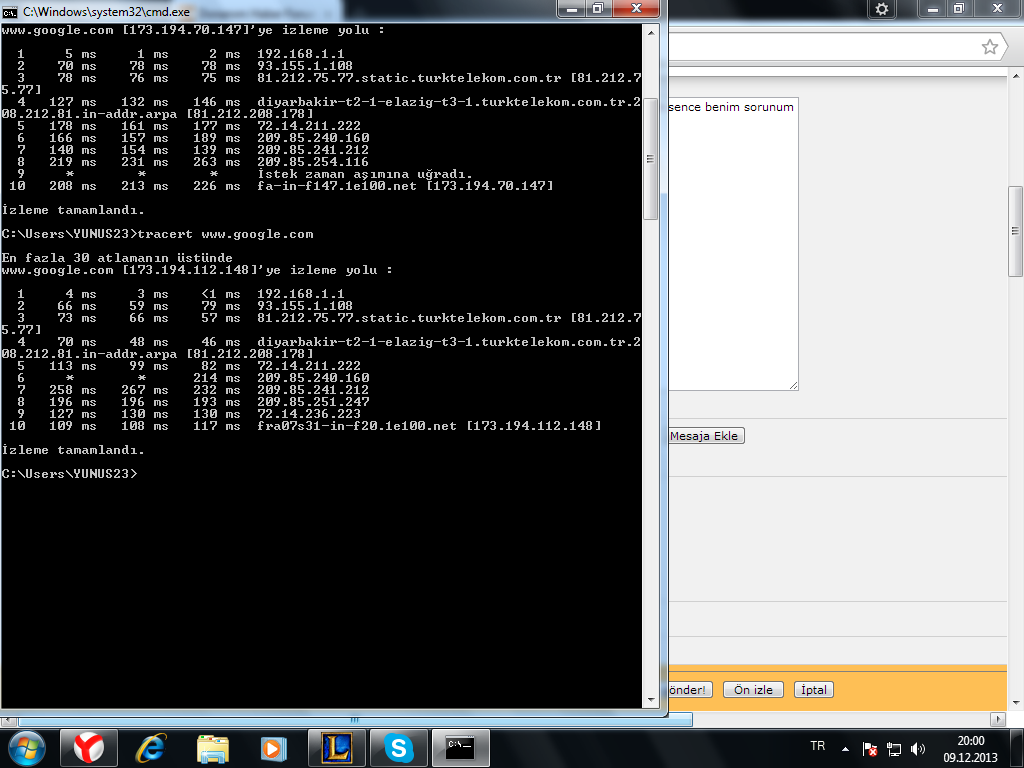Click the browser page scroll up arrow
1024x768 pixels.
coord(1016,76)
